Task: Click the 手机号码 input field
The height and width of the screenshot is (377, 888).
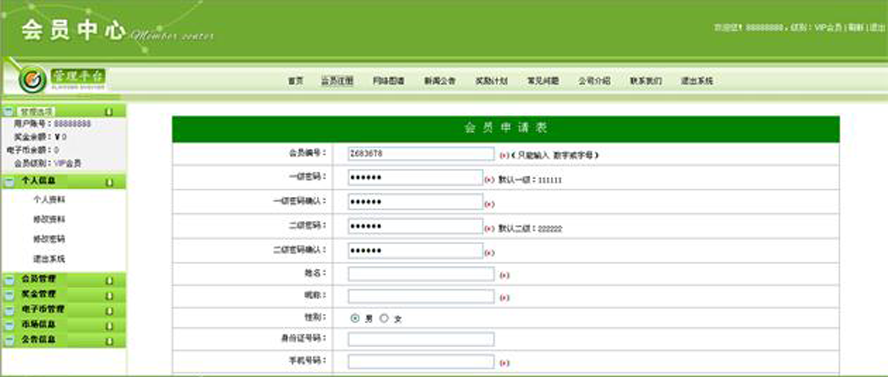Action: 421,362
